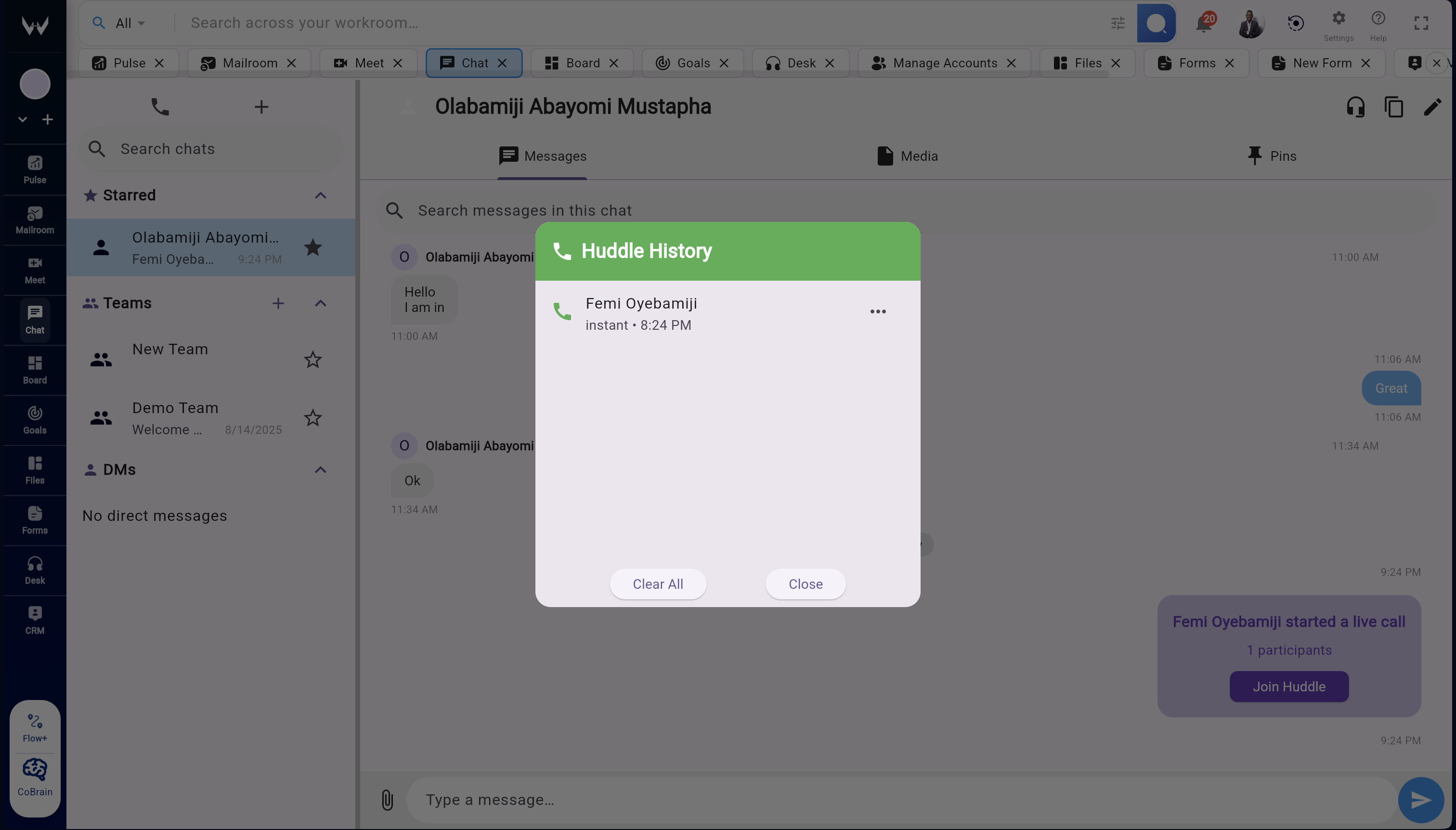Collapse the Teams section
Screen dimensions: 1456x830
320,303
